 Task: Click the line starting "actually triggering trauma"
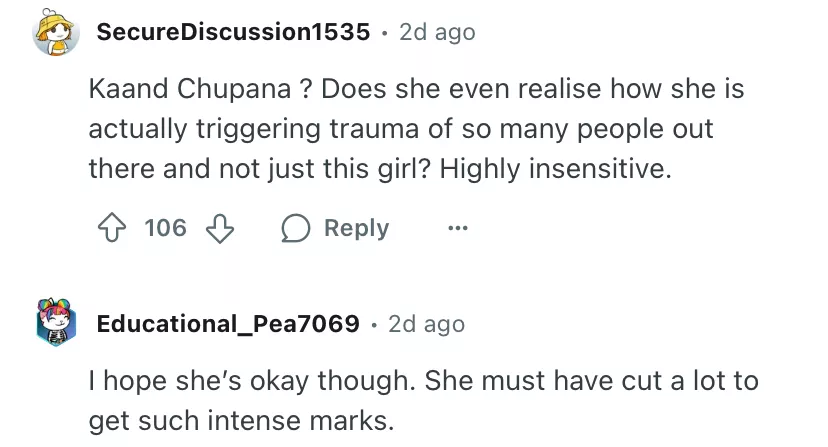click(x=400, y=130)
